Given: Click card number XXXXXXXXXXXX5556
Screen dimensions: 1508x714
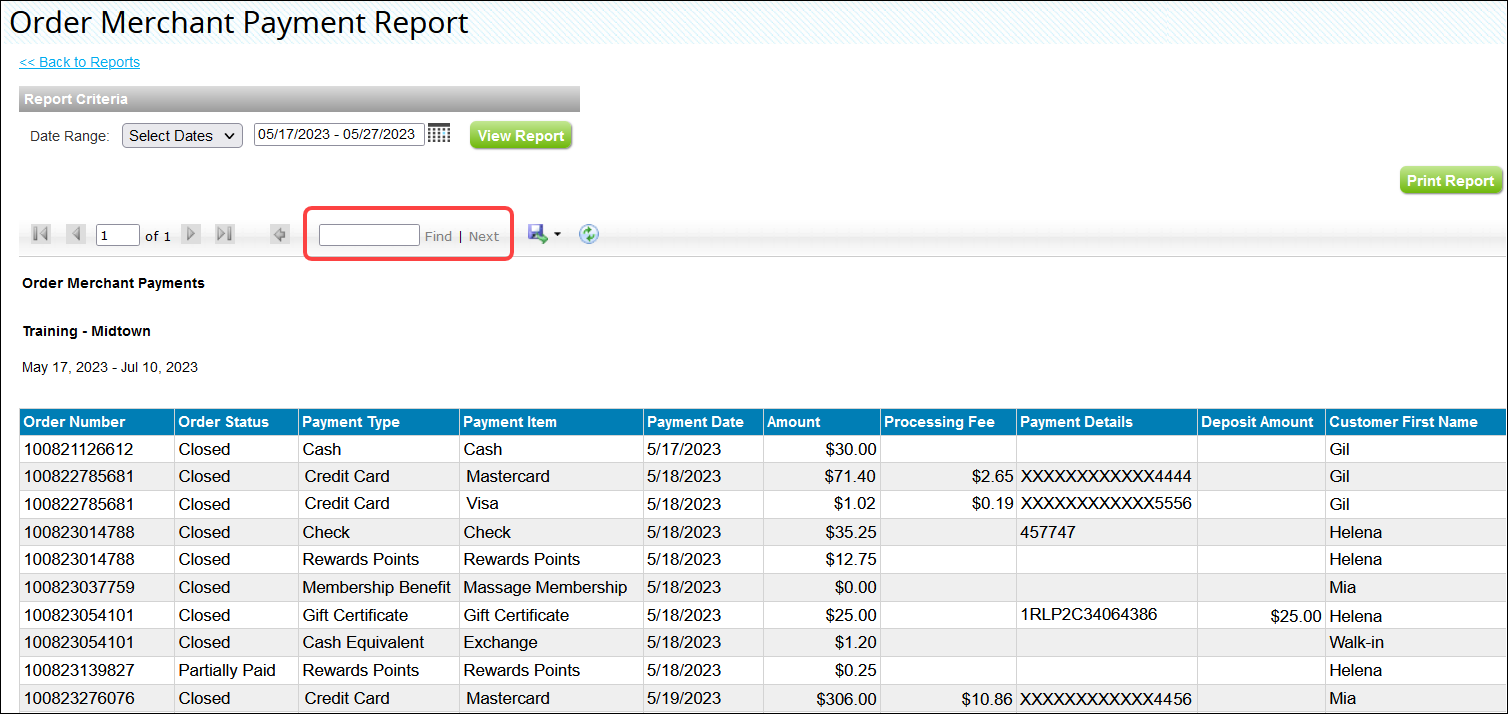Looking at the screenshot, I should pyautogui.click(x=1106, y=504).
